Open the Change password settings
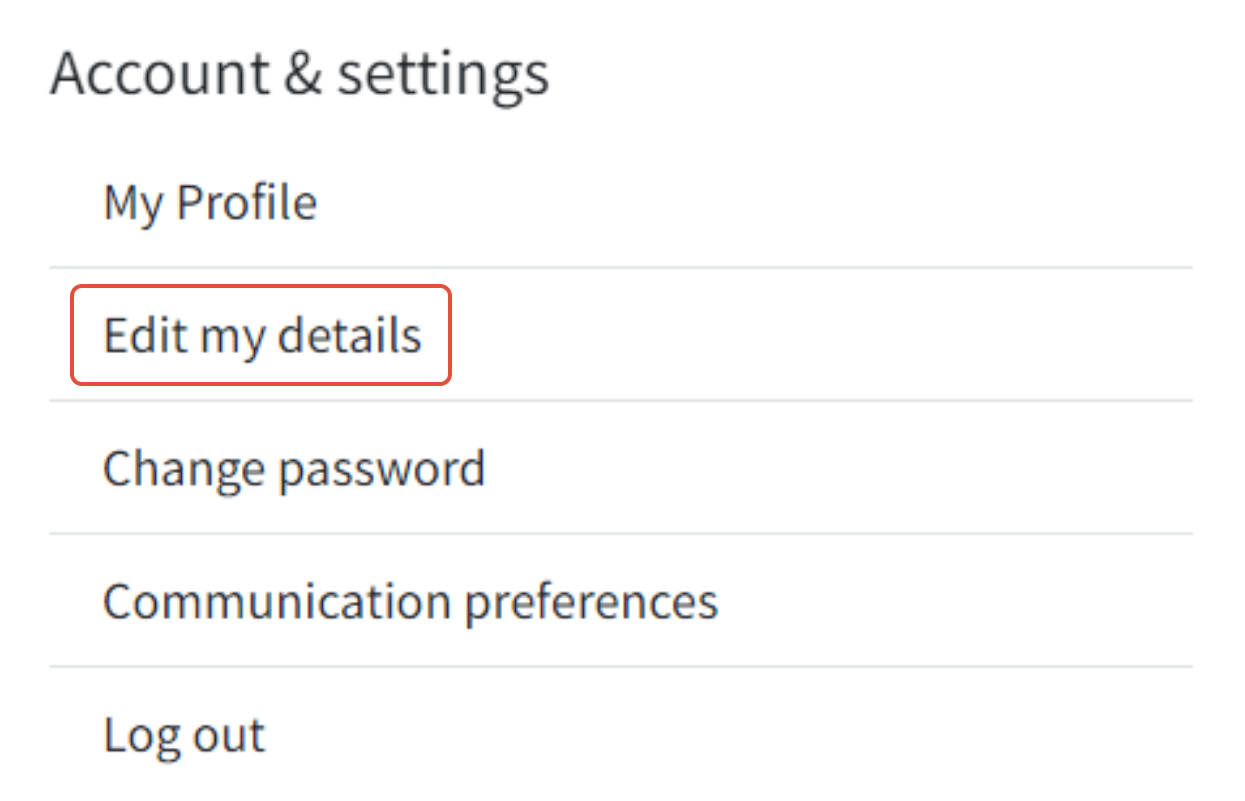Viewport: 1245px width, 801px height. (294, 468)
